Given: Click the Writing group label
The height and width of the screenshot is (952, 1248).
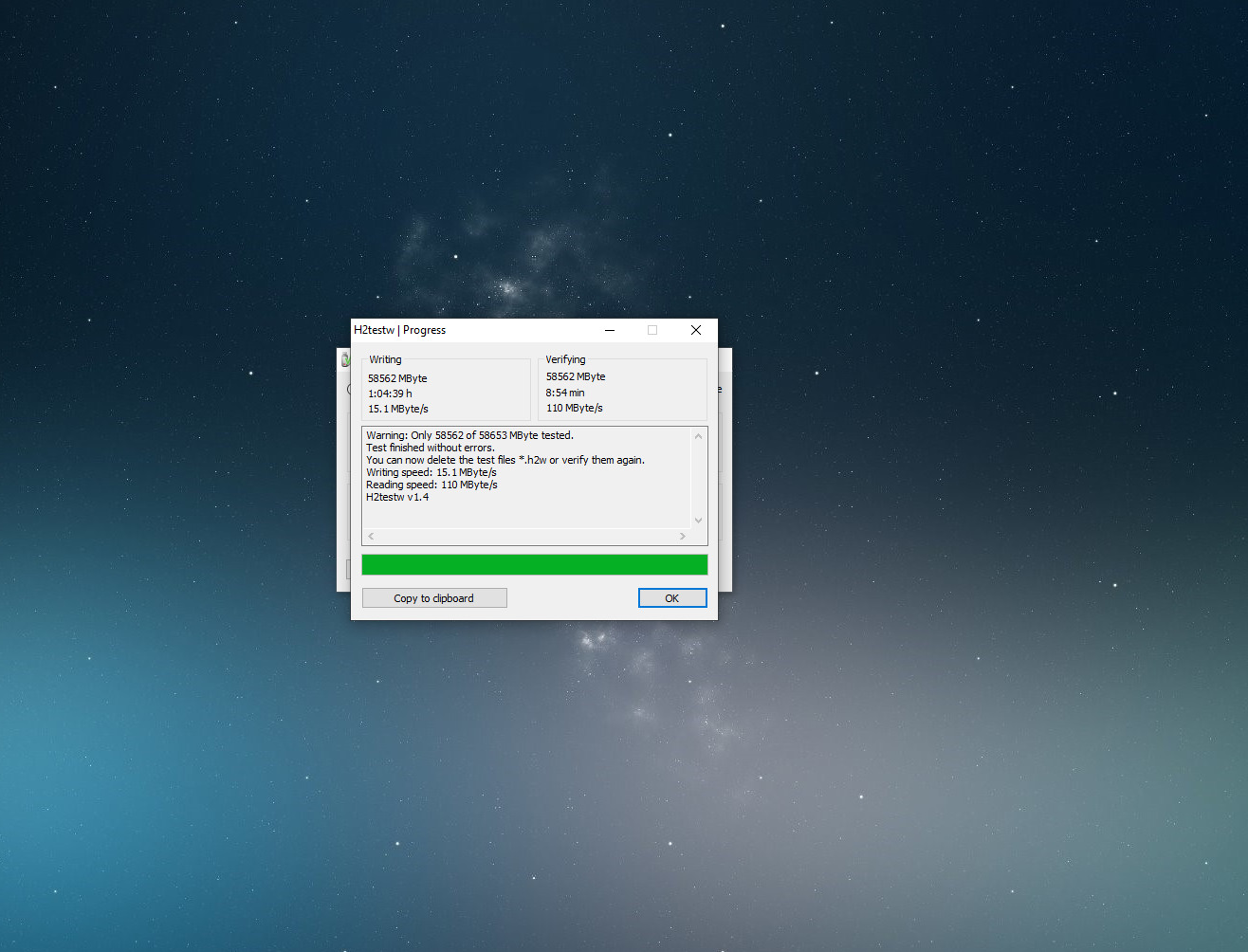Looking at the screenshot, I should 385,359.
